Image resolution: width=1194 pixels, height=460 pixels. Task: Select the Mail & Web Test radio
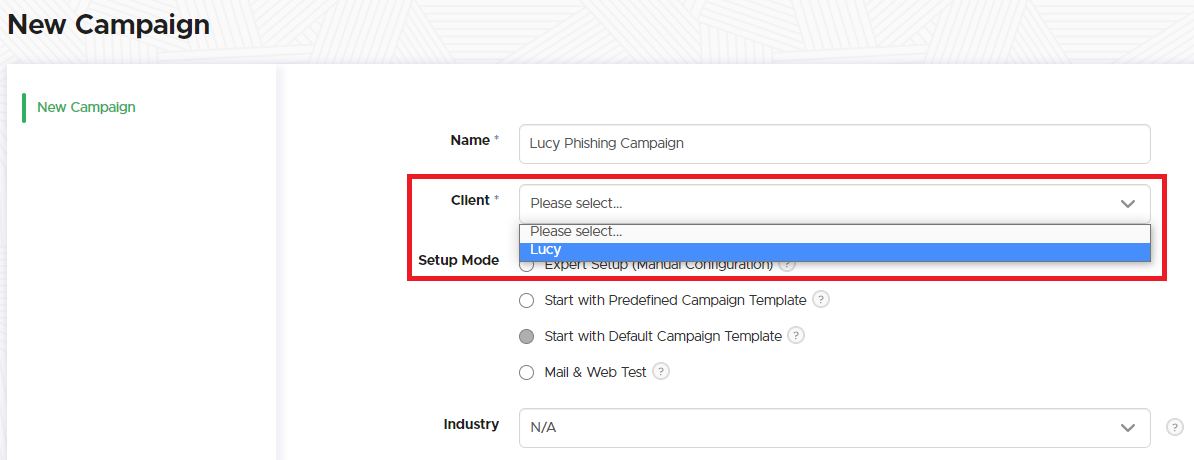click(527, 372)
